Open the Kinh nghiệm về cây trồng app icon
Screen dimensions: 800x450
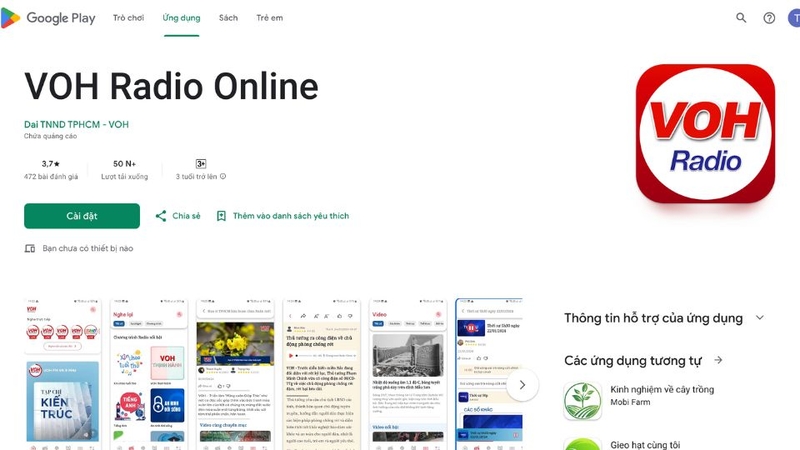[x=583, y=401]
